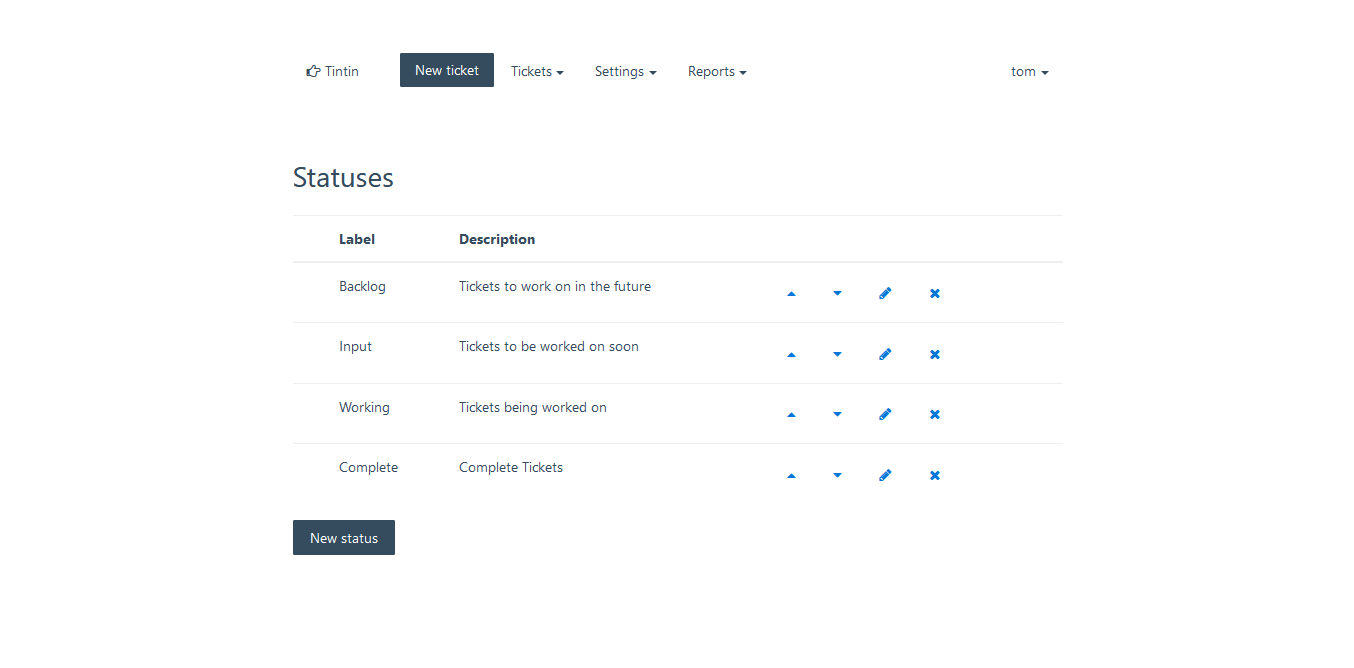The image size is (1354, 668).
Task: Remove the Working status
Action: [935, 415]
